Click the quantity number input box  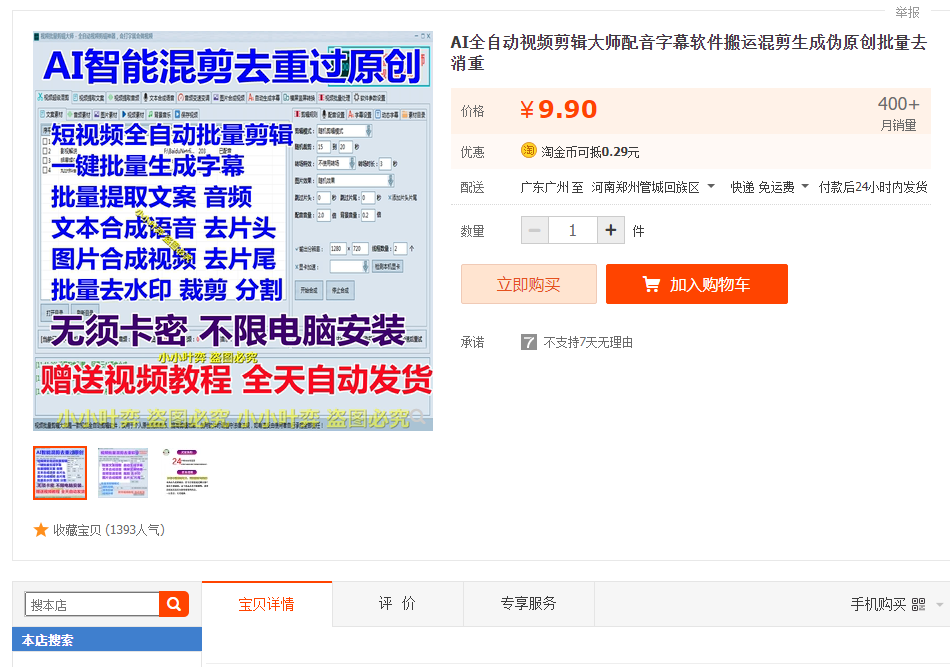point(572,230)
